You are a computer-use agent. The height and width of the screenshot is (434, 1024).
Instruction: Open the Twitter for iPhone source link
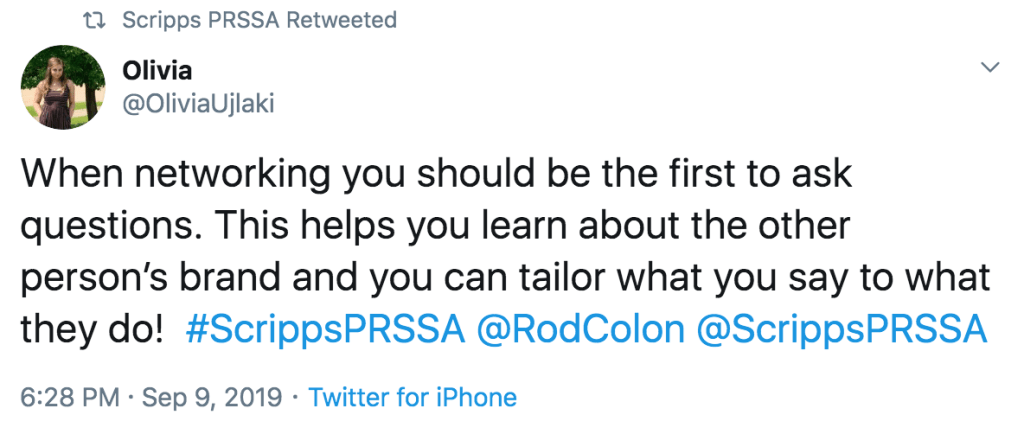click(x=412, y=397)
